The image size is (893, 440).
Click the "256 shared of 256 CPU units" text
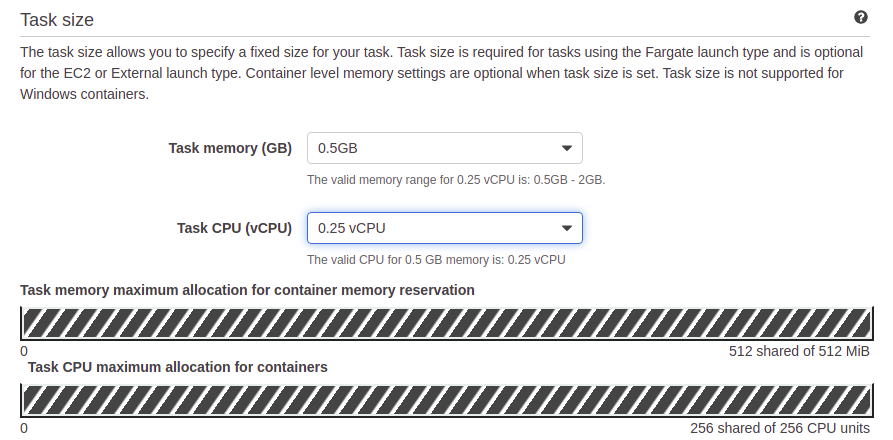780,428
